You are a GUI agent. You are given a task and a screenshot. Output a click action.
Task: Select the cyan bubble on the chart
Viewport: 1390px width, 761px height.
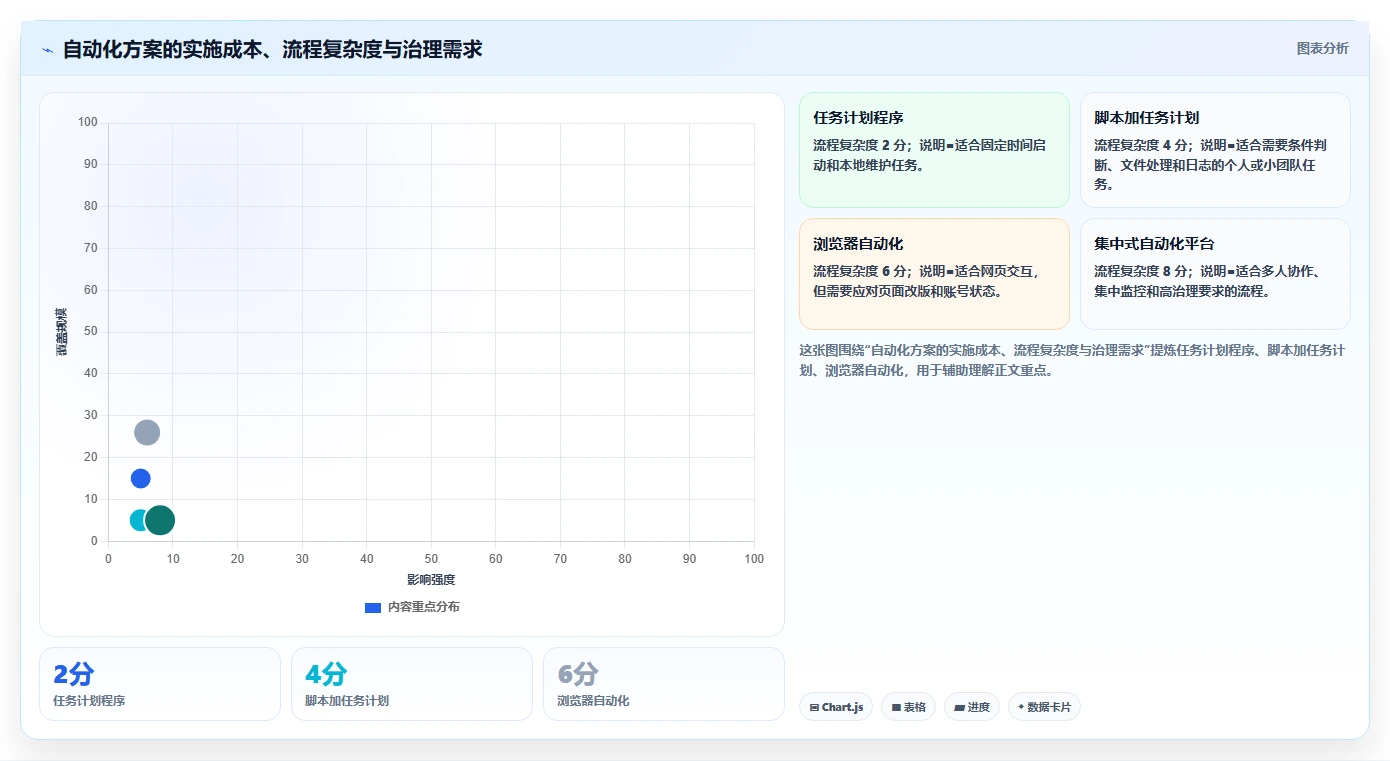138,520
